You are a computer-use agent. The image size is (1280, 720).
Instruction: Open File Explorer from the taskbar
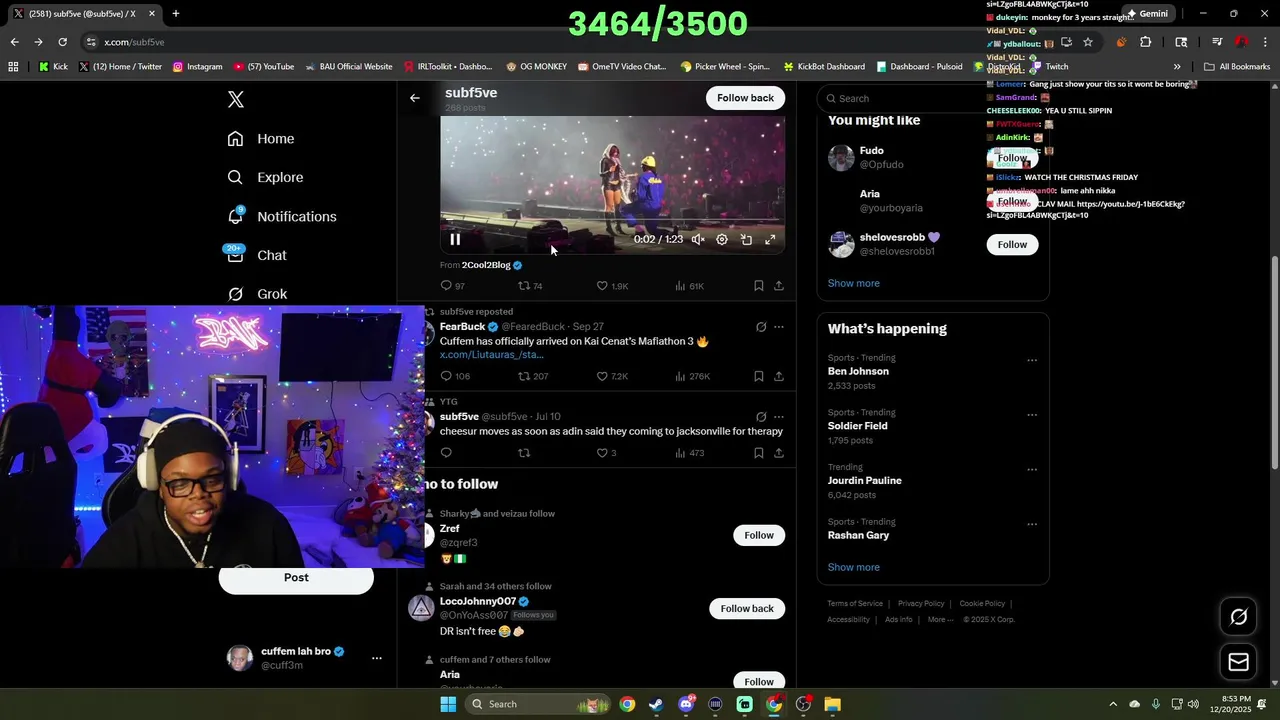click(832, 704)
